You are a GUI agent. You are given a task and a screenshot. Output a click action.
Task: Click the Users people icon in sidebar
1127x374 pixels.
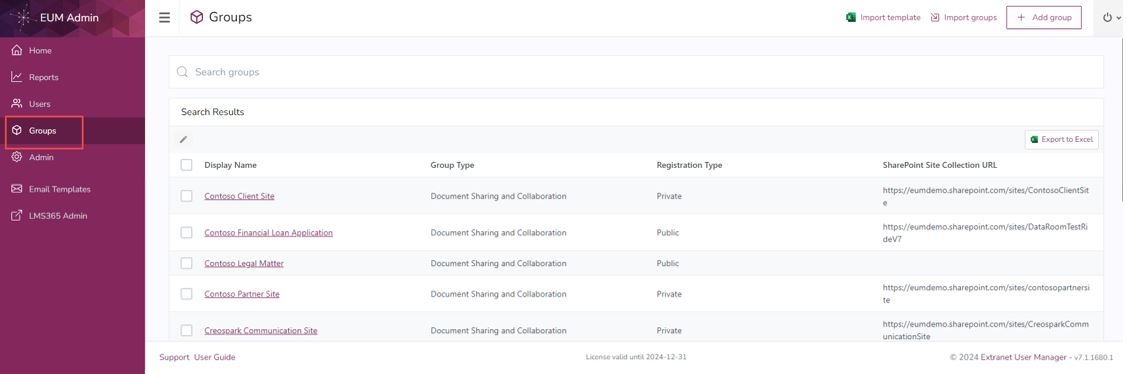[17, 104]
